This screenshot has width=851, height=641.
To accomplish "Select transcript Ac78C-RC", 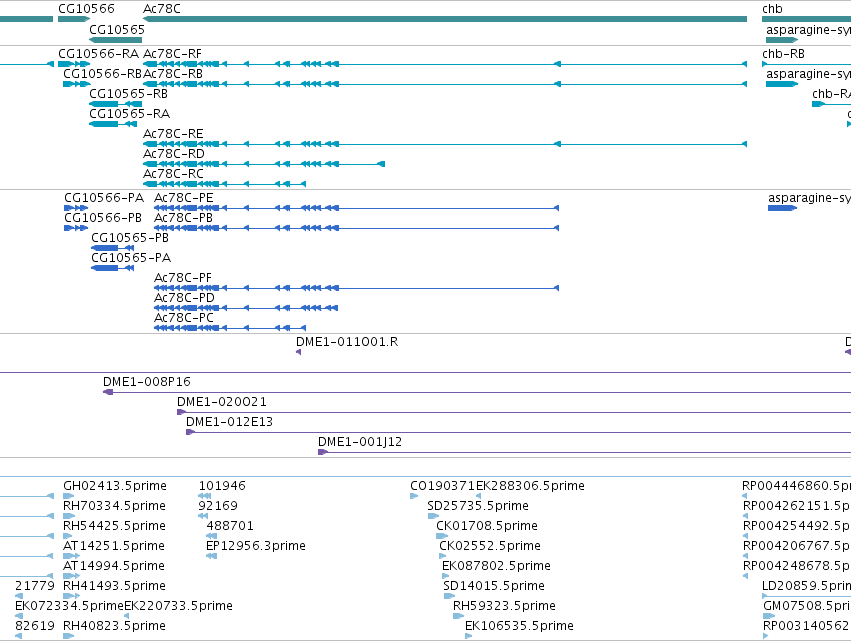I will (225, 184).
